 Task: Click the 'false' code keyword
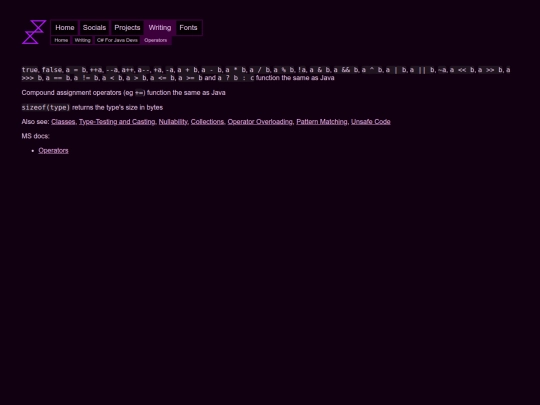52,70
